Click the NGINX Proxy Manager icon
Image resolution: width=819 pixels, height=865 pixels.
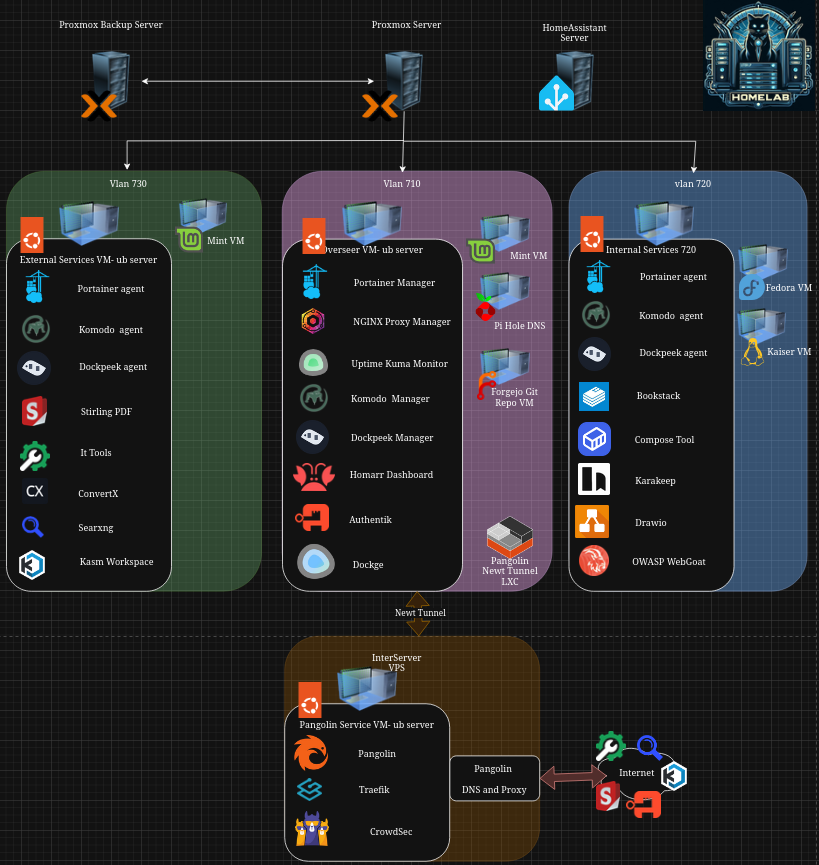point(310,322)
